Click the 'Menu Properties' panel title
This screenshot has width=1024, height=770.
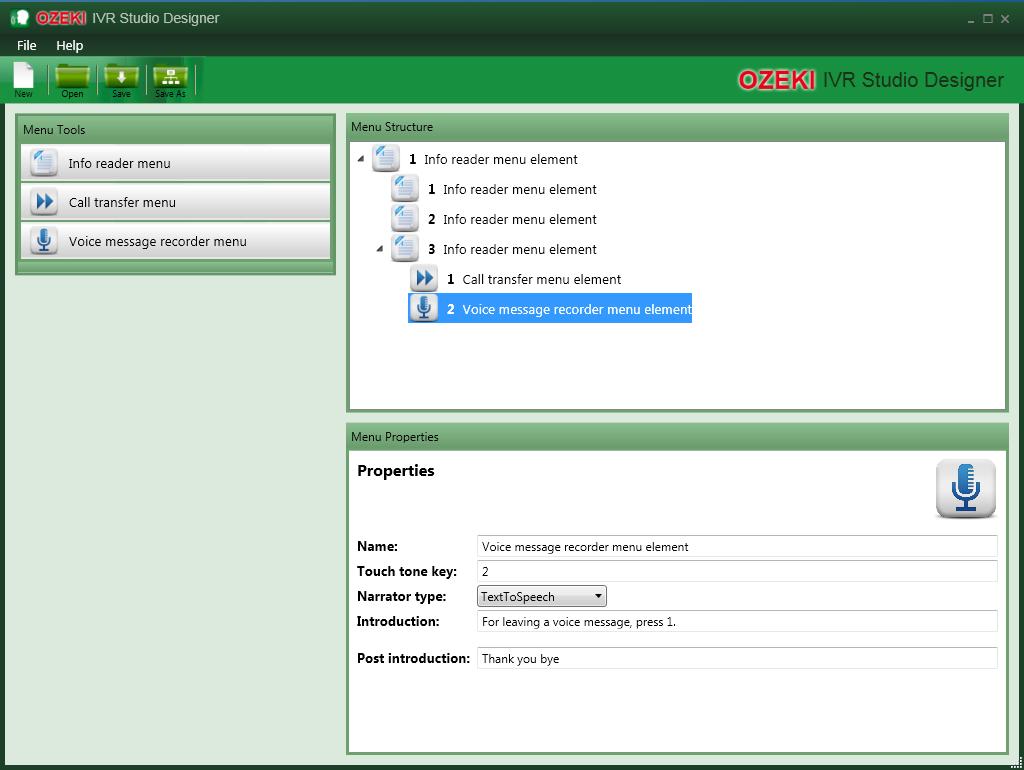coord(394,437)
